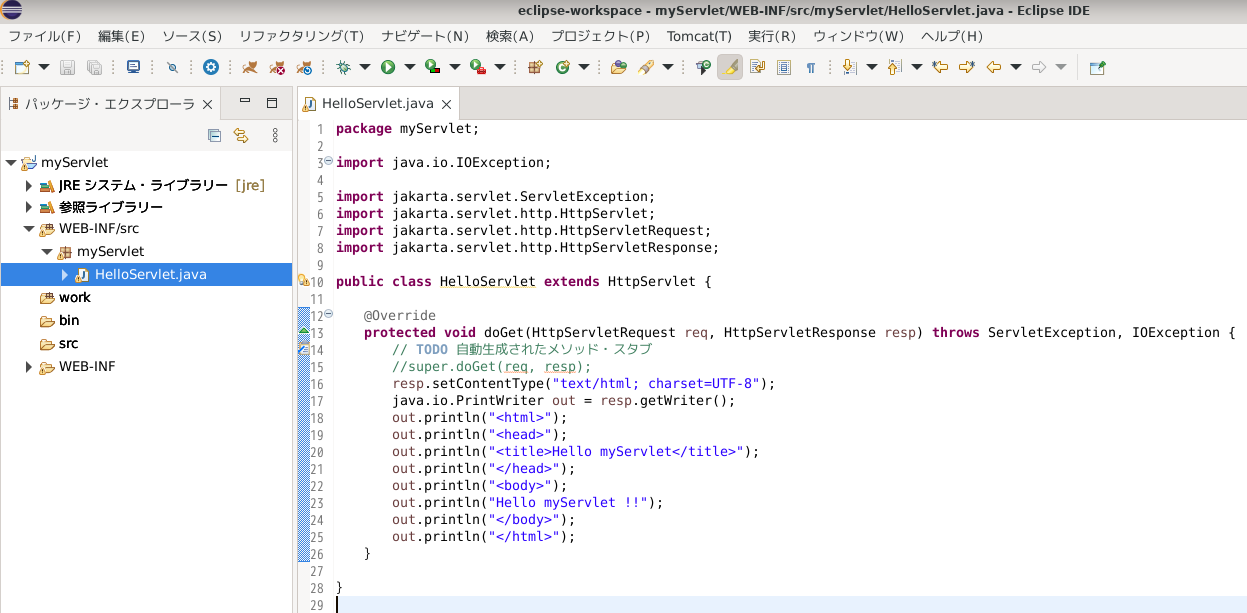
Task: Click the Coverage run icon
Action: coord(432,67)
